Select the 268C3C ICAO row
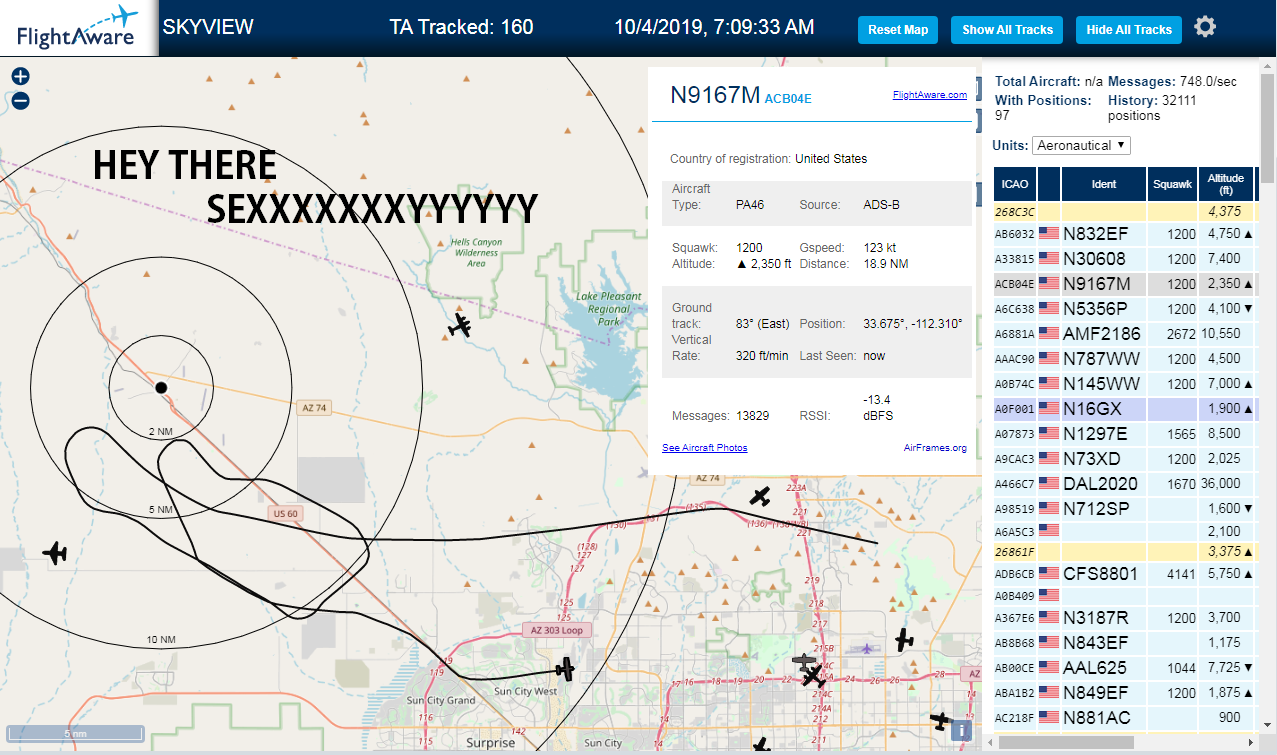Image resolution: width=1277 pixels, height=755 pixels. (x=1125, y=212)
